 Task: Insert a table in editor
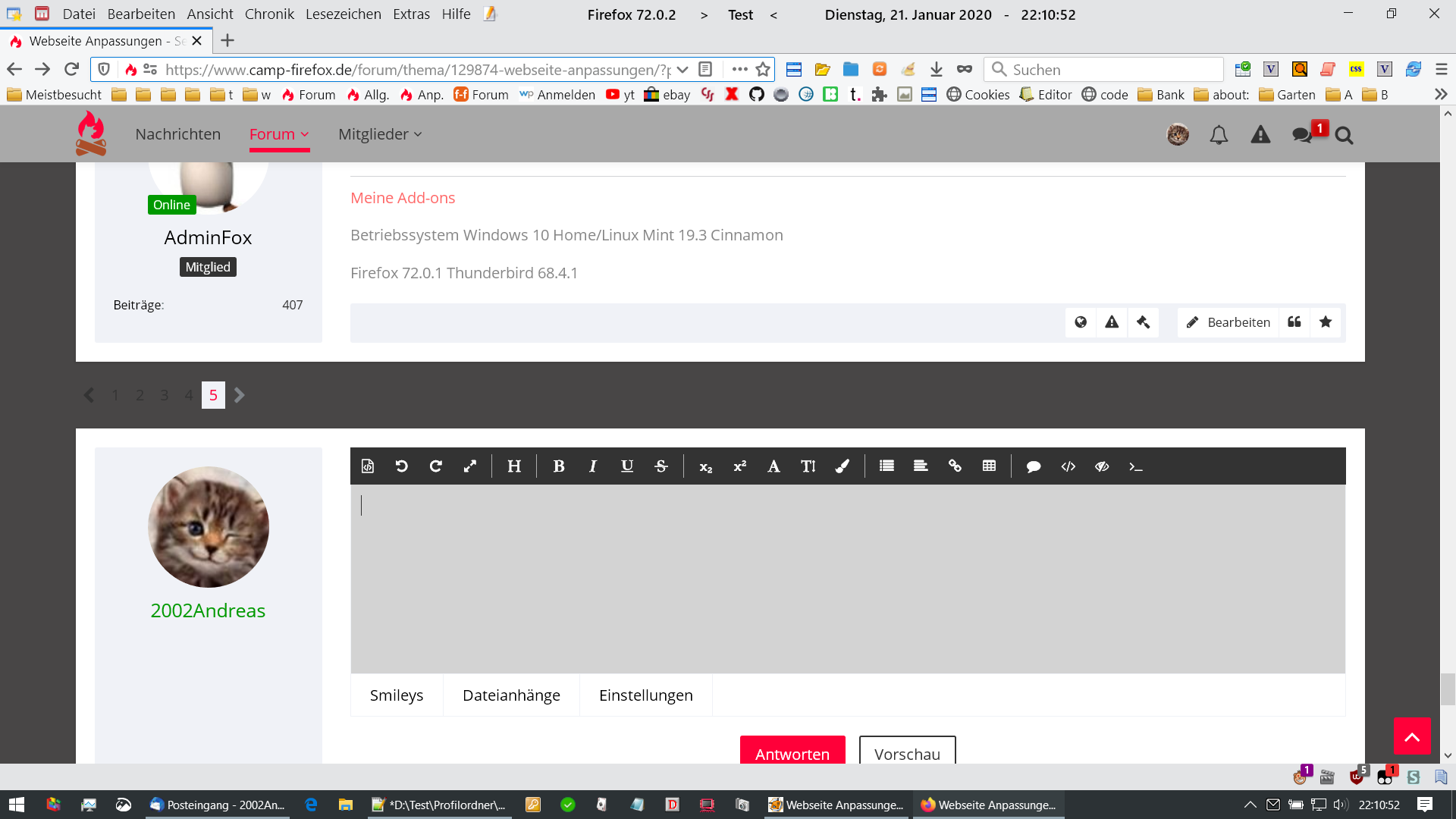[x=989, y=466]
